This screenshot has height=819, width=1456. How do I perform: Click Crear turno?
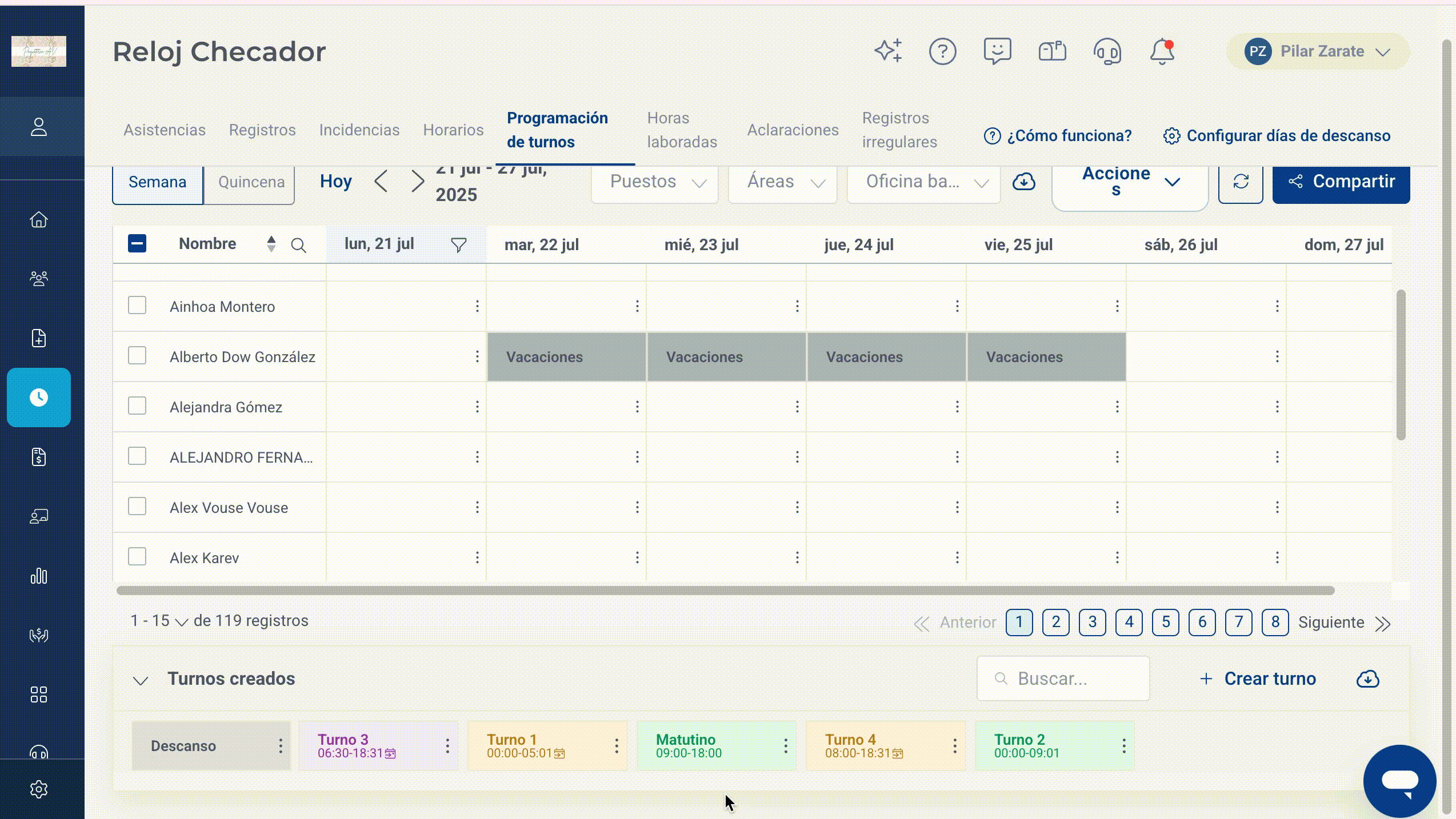tap(1257, 679)
